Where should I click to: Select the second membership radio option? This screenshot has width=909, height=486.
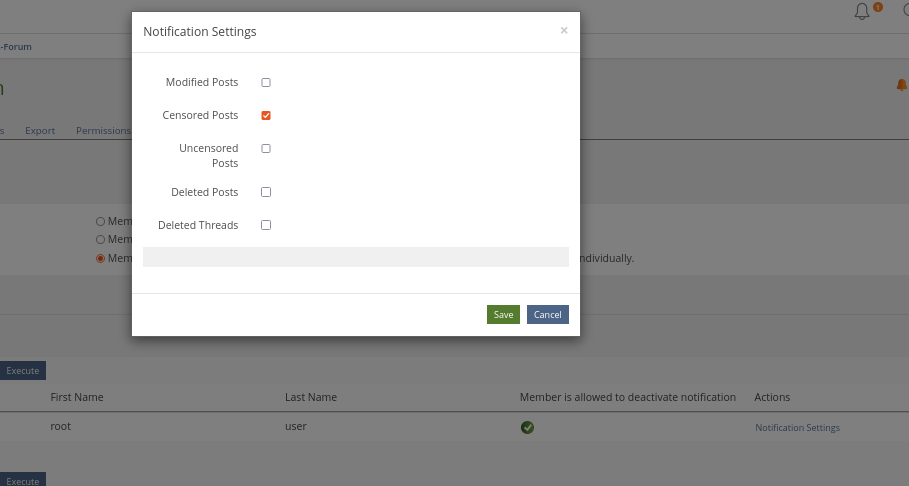(x=100, y=239)
